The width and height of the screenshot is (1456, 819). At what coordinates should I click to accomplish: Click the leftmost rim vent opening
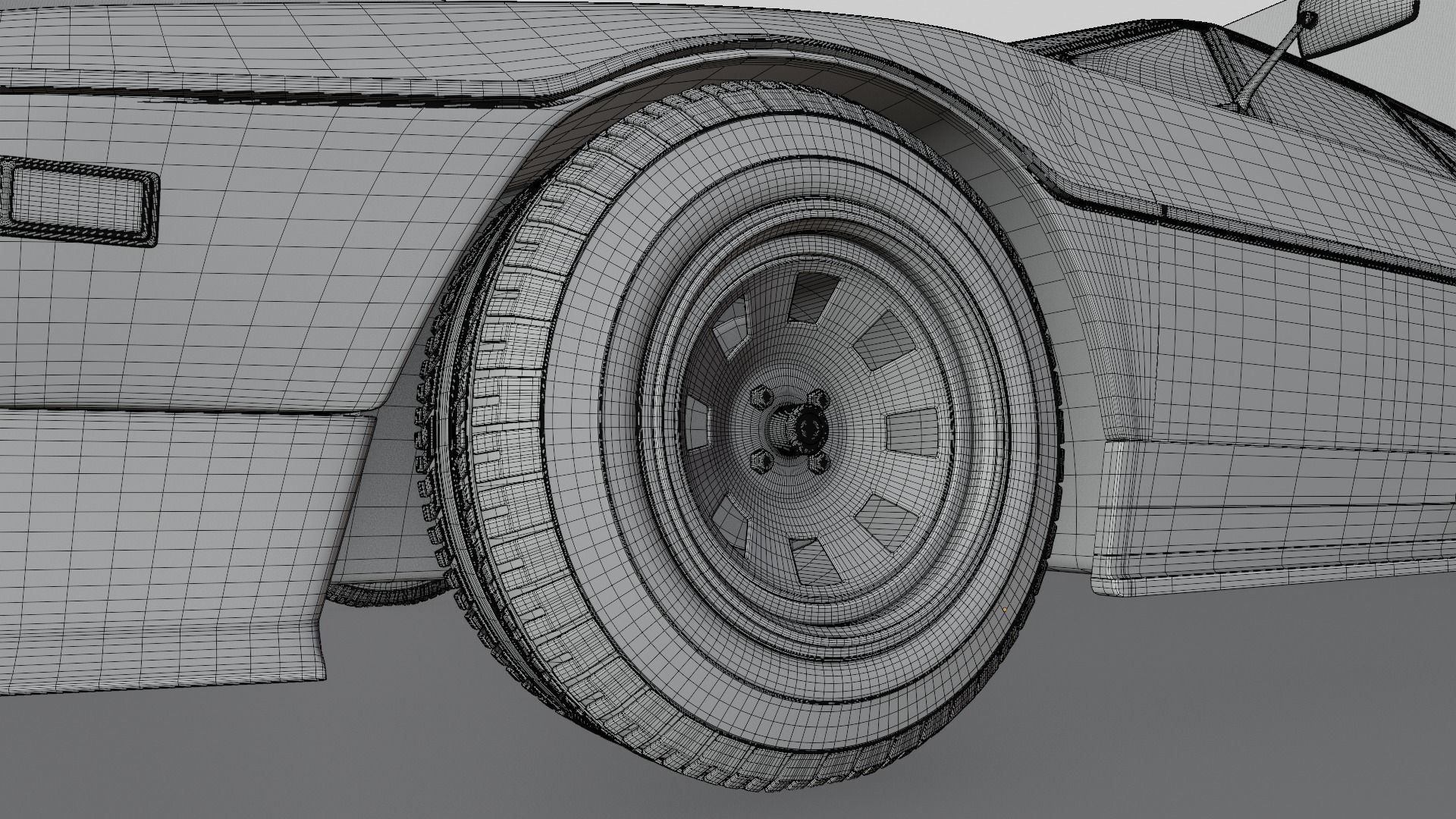[696, 421]
